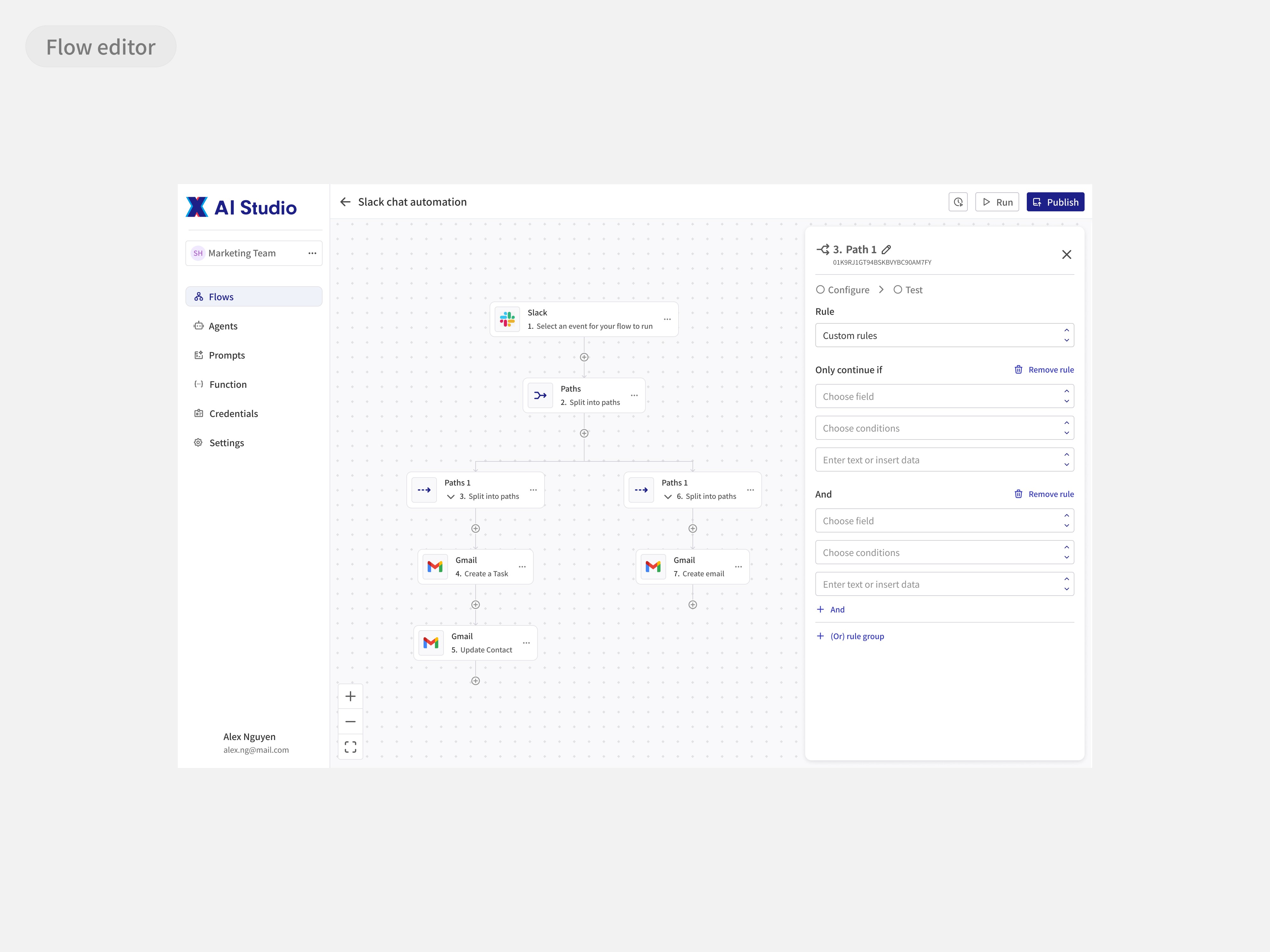The height and width of the screenshot is (952, 1270).
Task: Open Choose field in the And rule
Action: click(945, 520)
